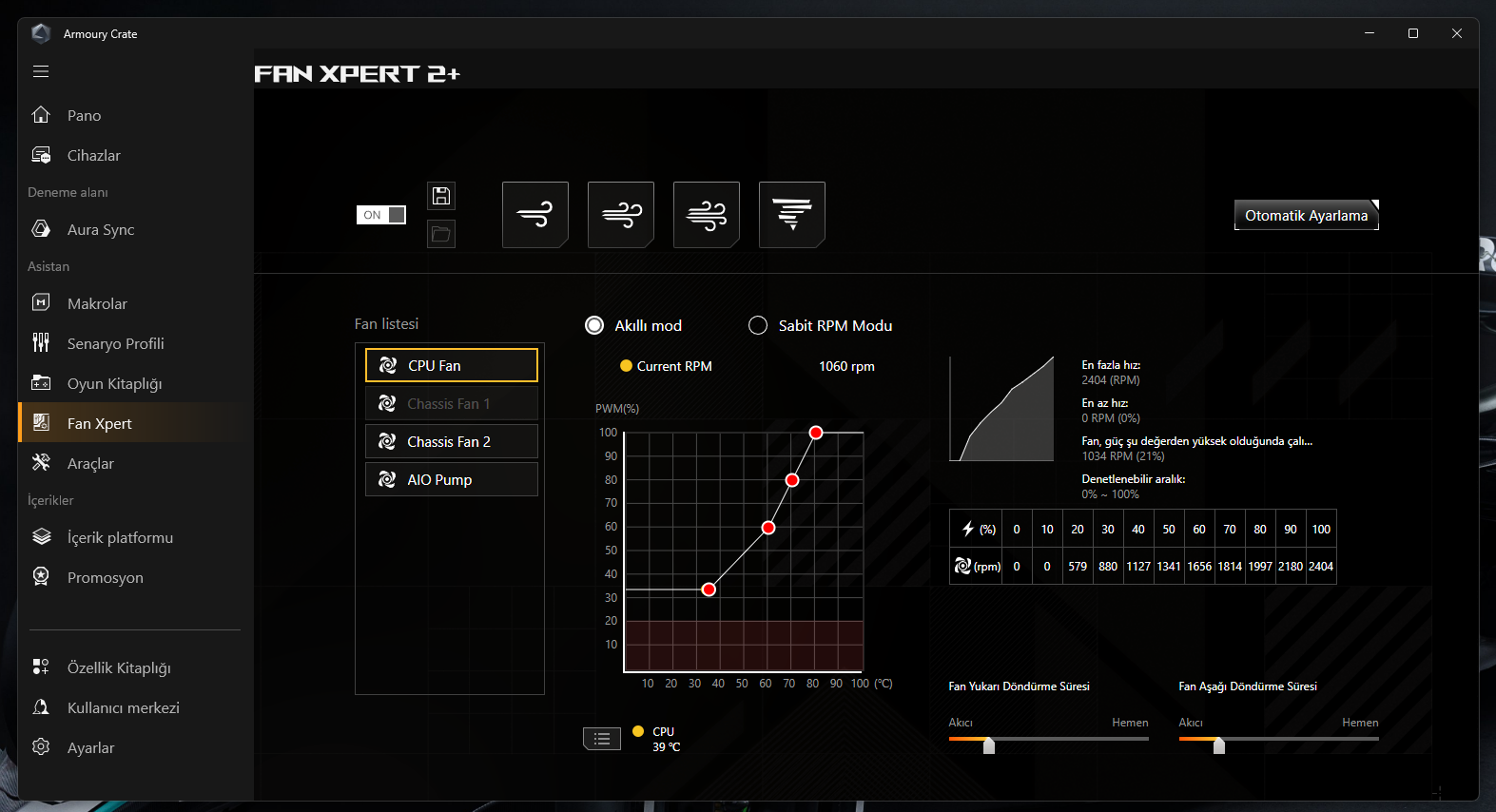1496x812 pixels.
Task: Open Ayarlar settings in the sidebar
Action: click(x=136, y=747)
